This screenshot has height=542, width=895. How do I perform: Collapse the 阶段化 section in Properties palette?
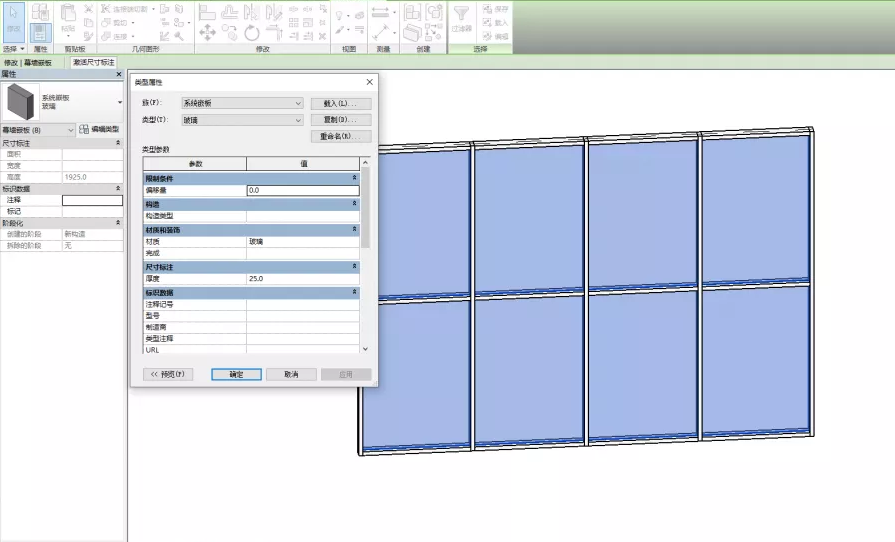(118, 223)
